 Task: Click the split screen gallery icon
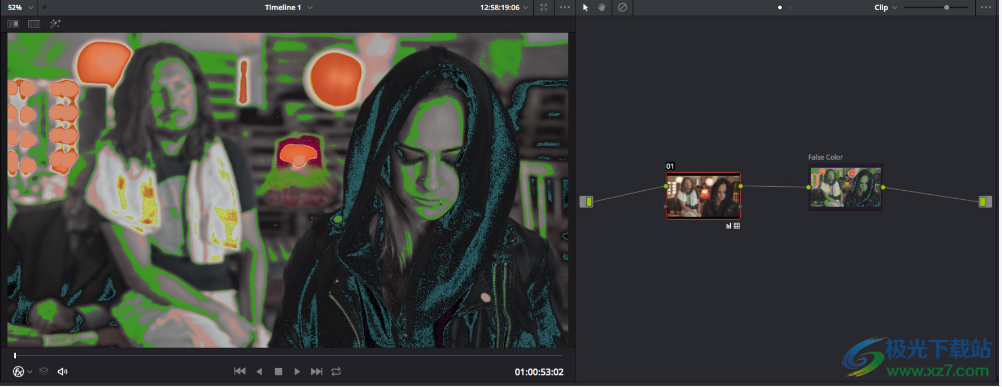tap(34, 24)
